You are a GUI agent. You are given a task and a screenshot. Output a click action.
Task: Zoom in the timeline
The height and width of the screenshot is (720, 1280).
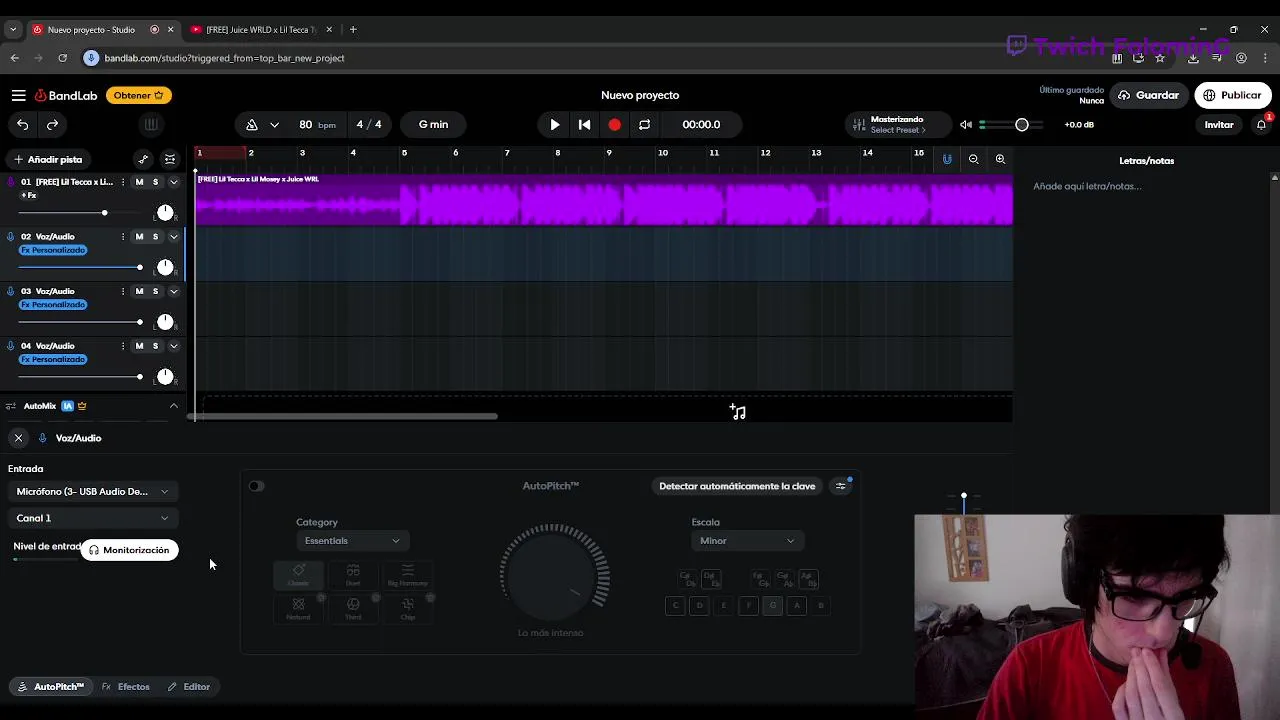point(1000,159)
